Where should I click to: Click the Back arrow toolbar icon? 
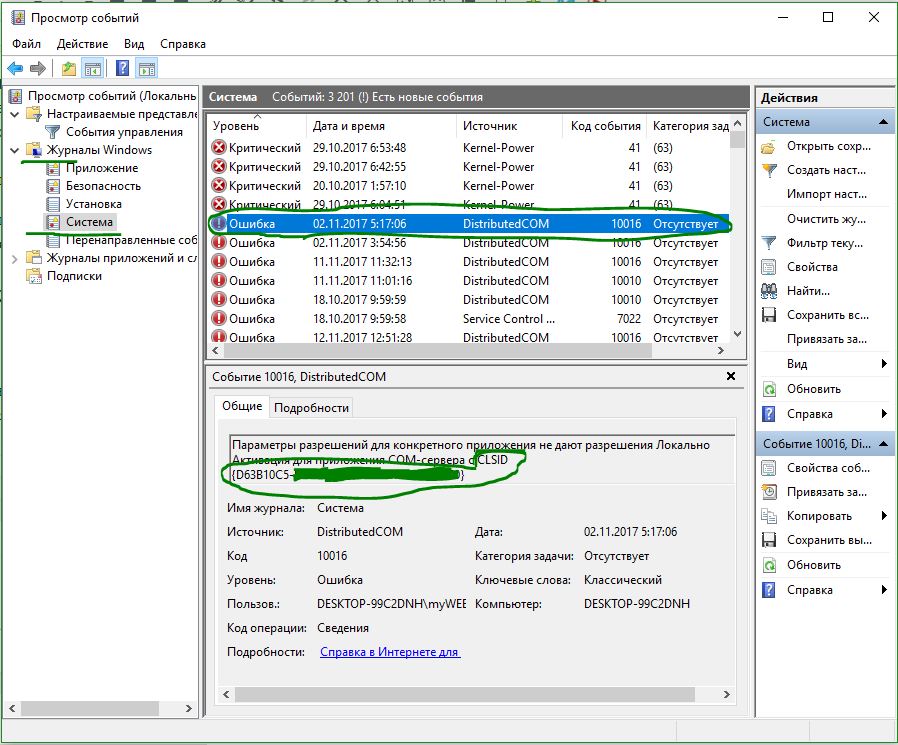tap(15, 69)
